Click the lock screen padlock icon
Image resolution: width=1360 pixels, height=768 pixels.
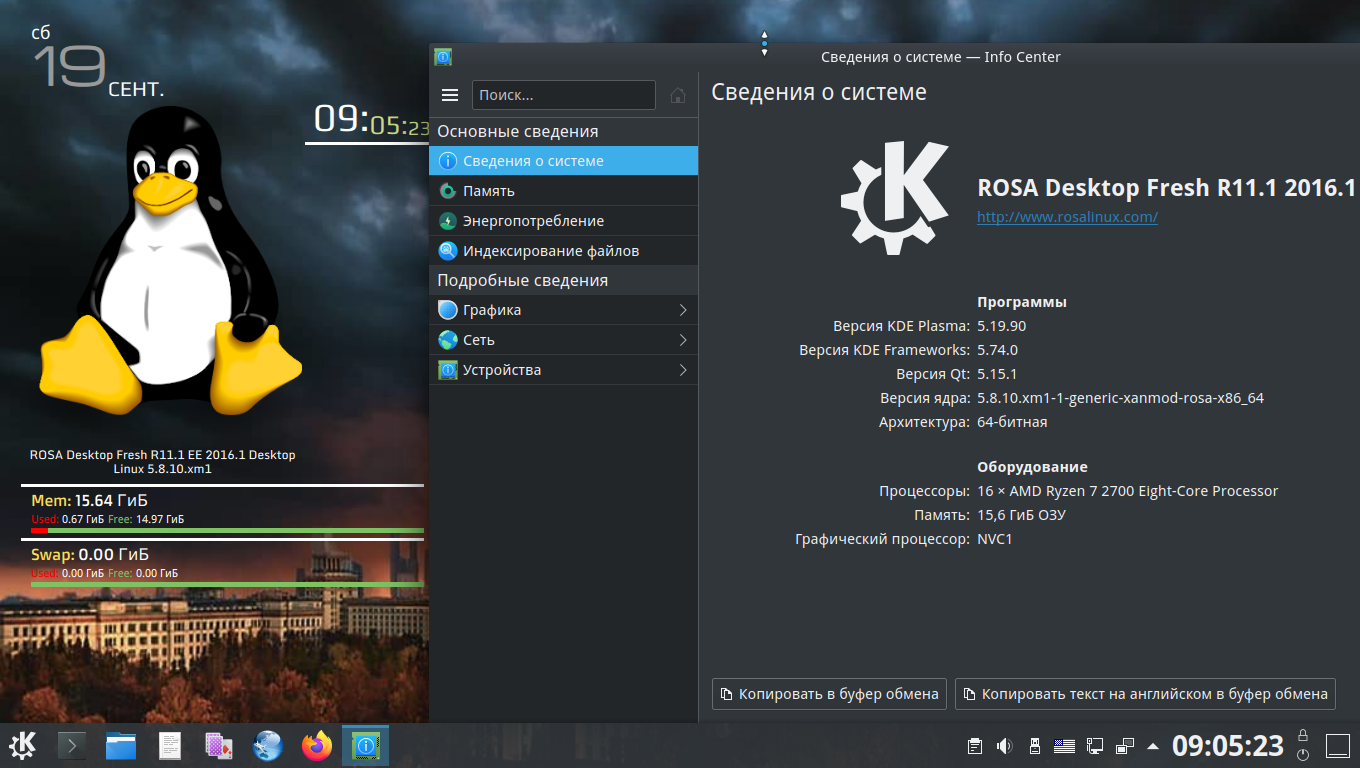1303,735
